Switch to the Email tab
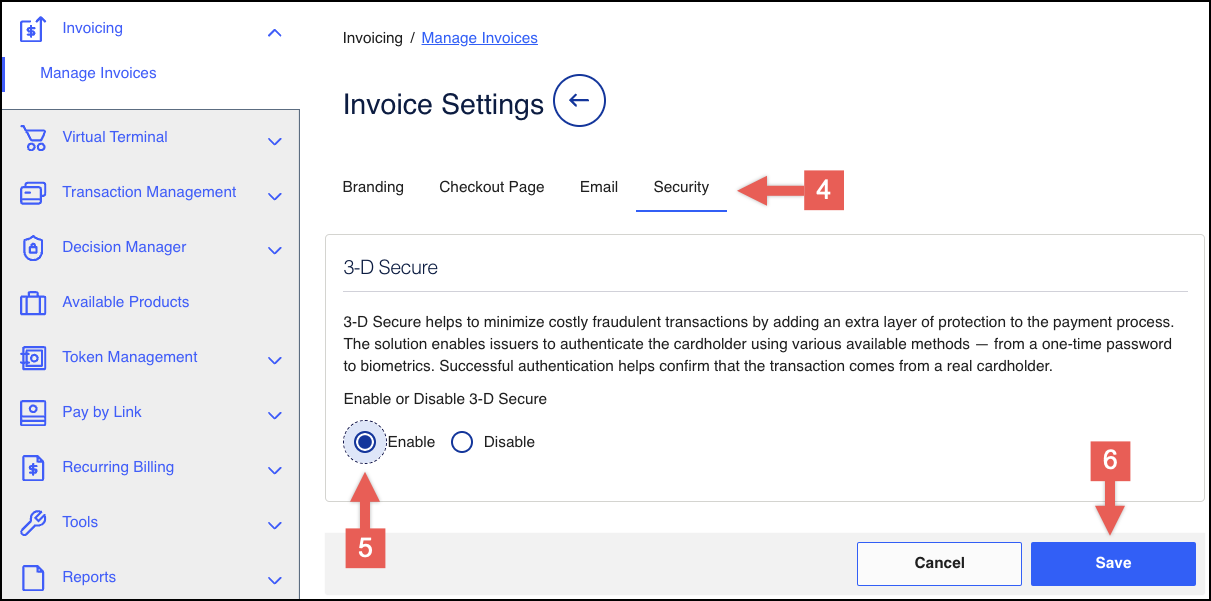 pos(599,187)
